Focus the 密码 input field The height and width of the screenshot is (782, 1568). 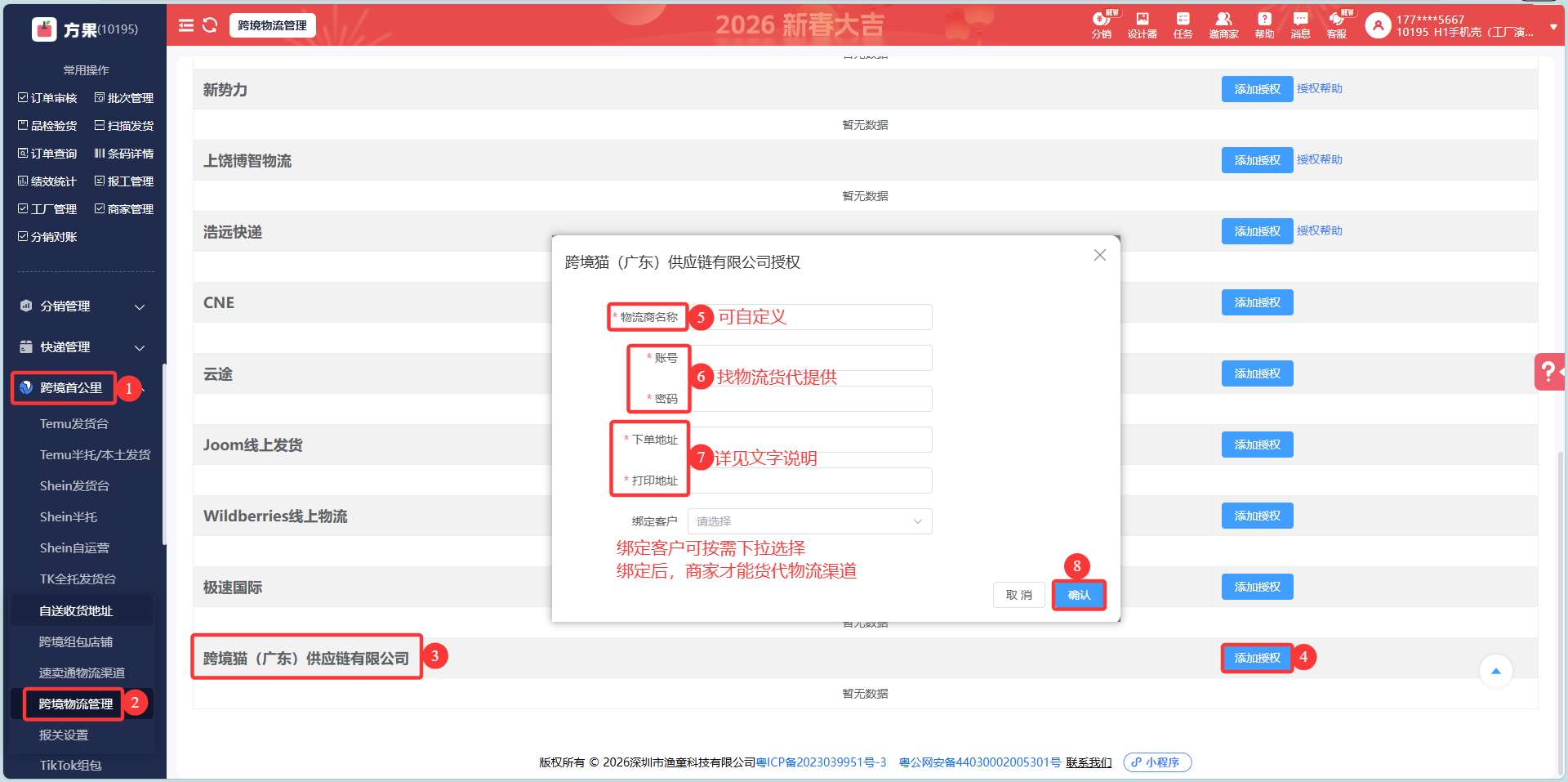click(x=809, y=399)
